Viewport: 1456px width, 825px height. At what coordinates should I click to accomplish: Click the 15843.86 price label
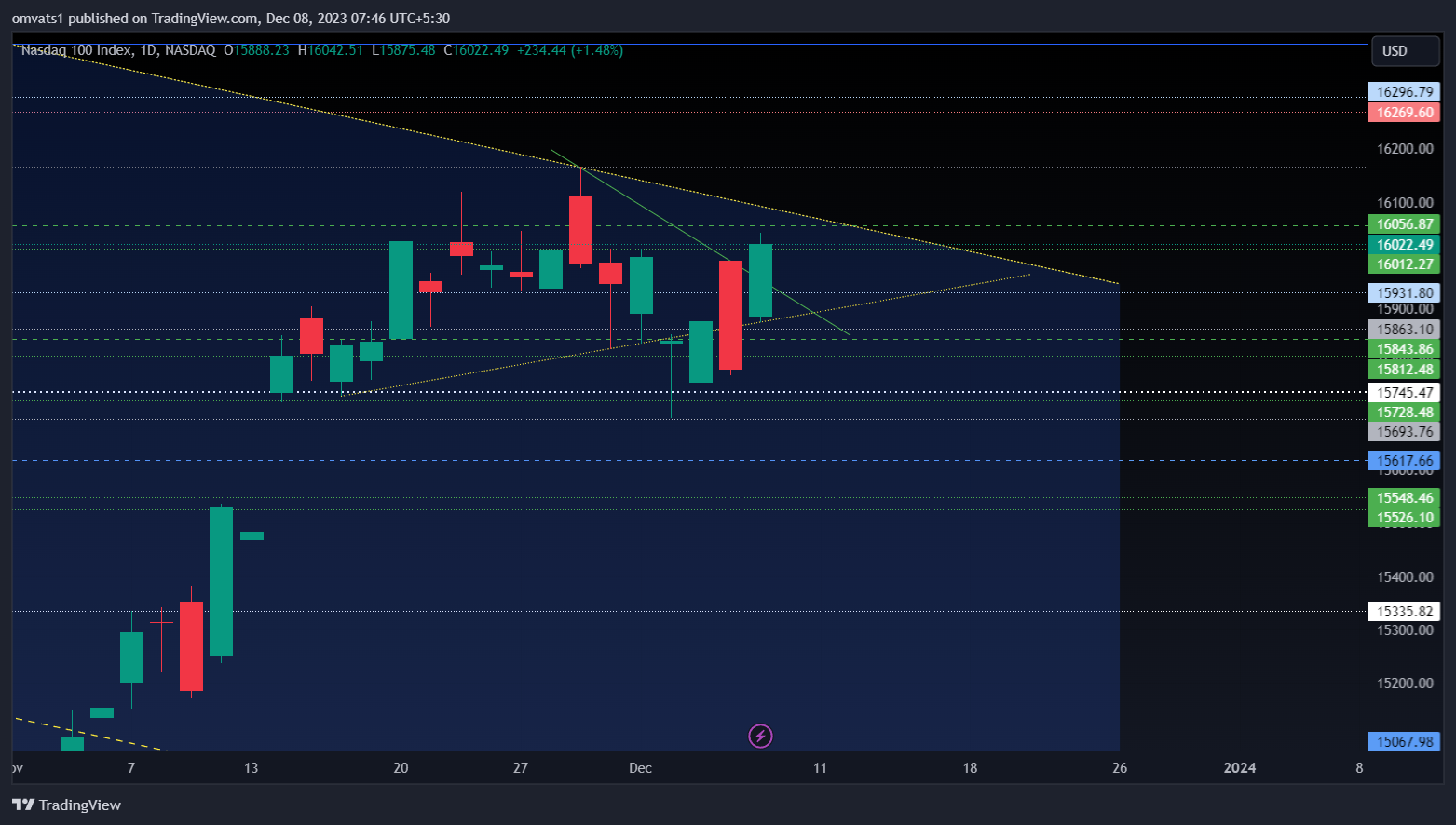coord(1404,350)
